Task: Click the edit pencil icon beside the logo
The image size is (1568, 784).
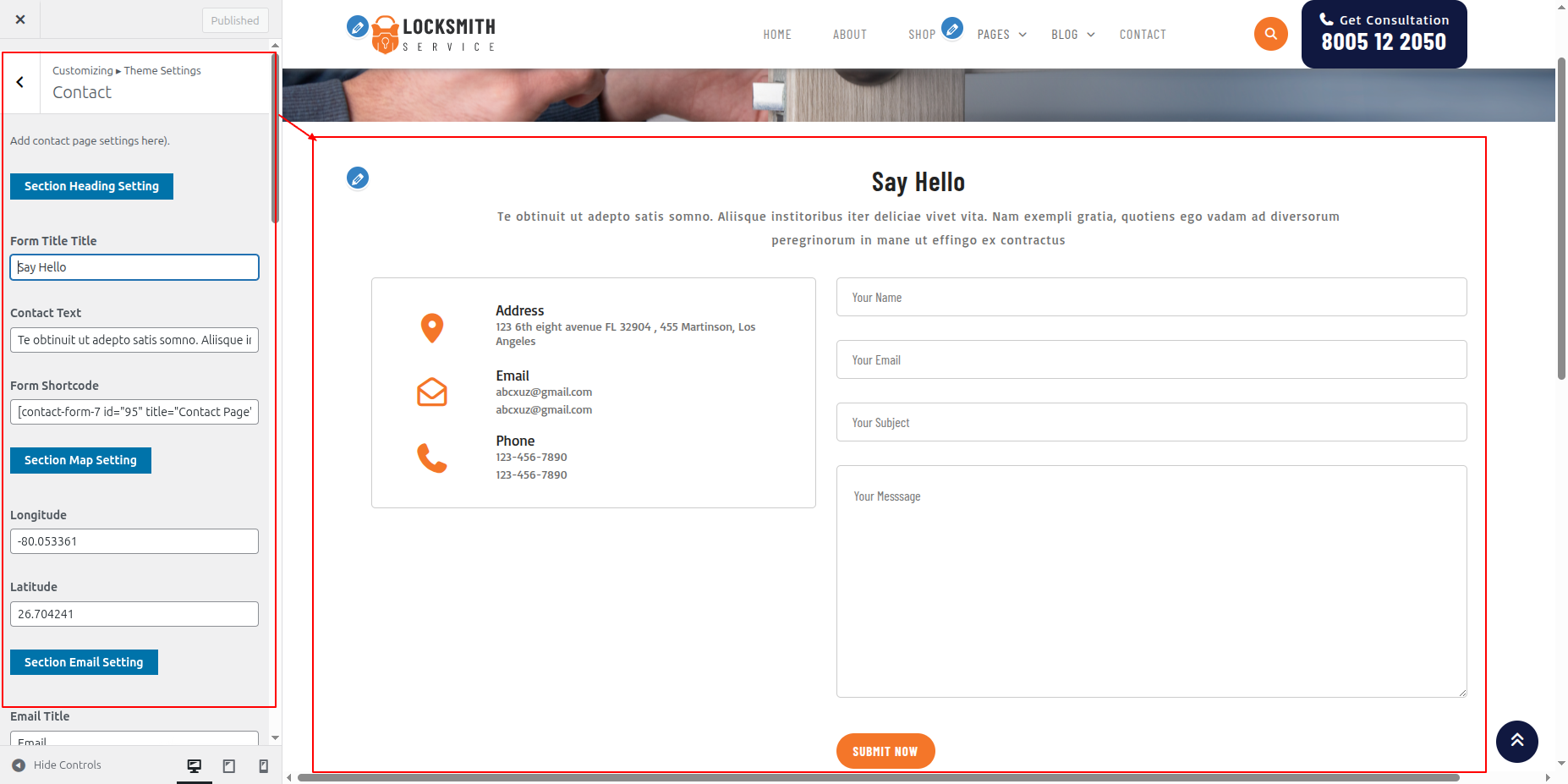Action: point(358,27)
